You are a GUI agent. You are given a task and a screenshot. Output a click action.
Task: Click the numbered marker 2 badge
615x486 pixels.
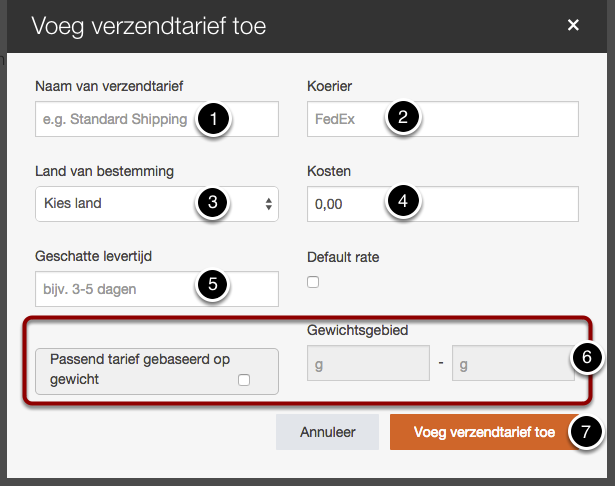point(402,119)
